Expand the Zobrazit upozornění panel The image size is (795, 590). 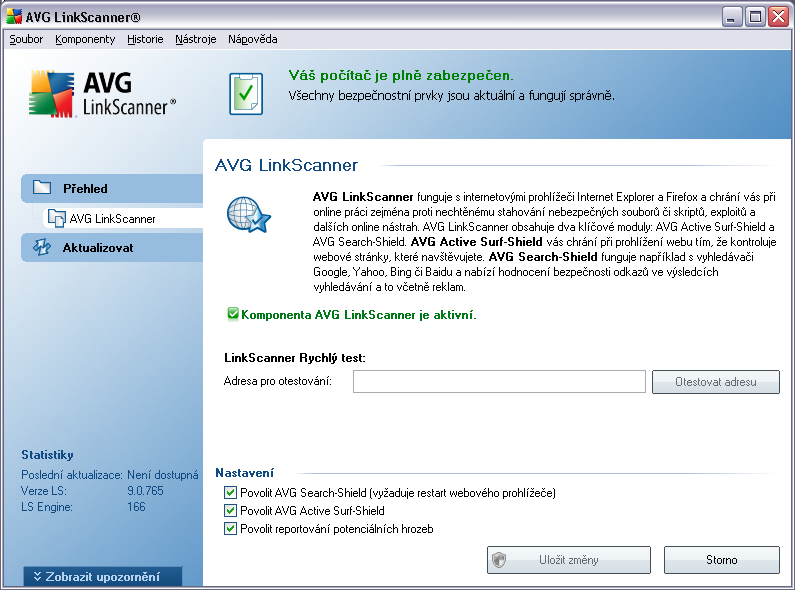click(103, 577)
